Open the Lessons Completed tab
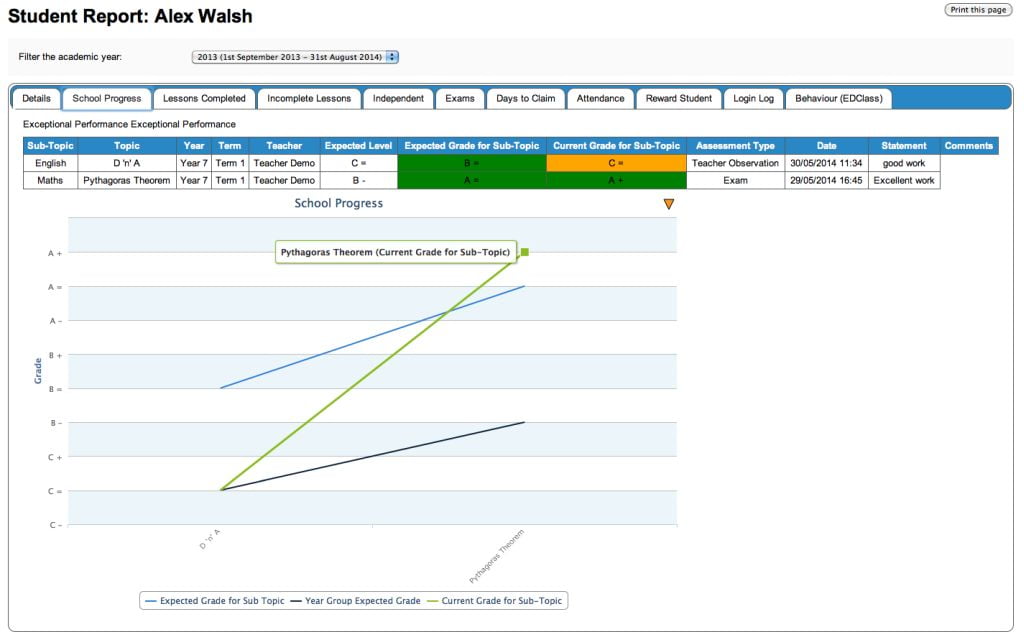 204,99
